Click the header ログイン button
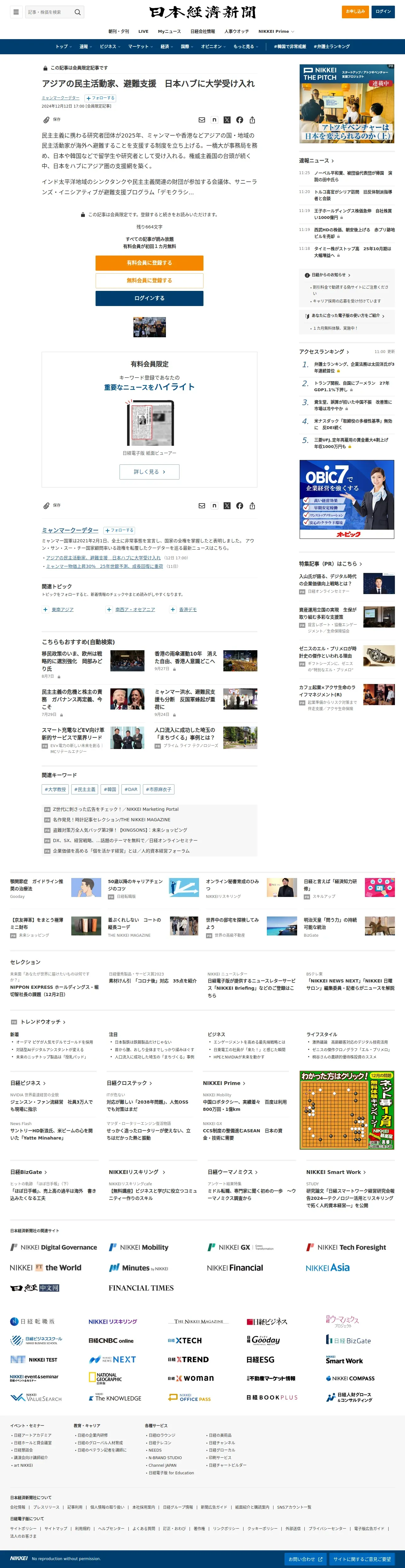 (x=383, y=12)
